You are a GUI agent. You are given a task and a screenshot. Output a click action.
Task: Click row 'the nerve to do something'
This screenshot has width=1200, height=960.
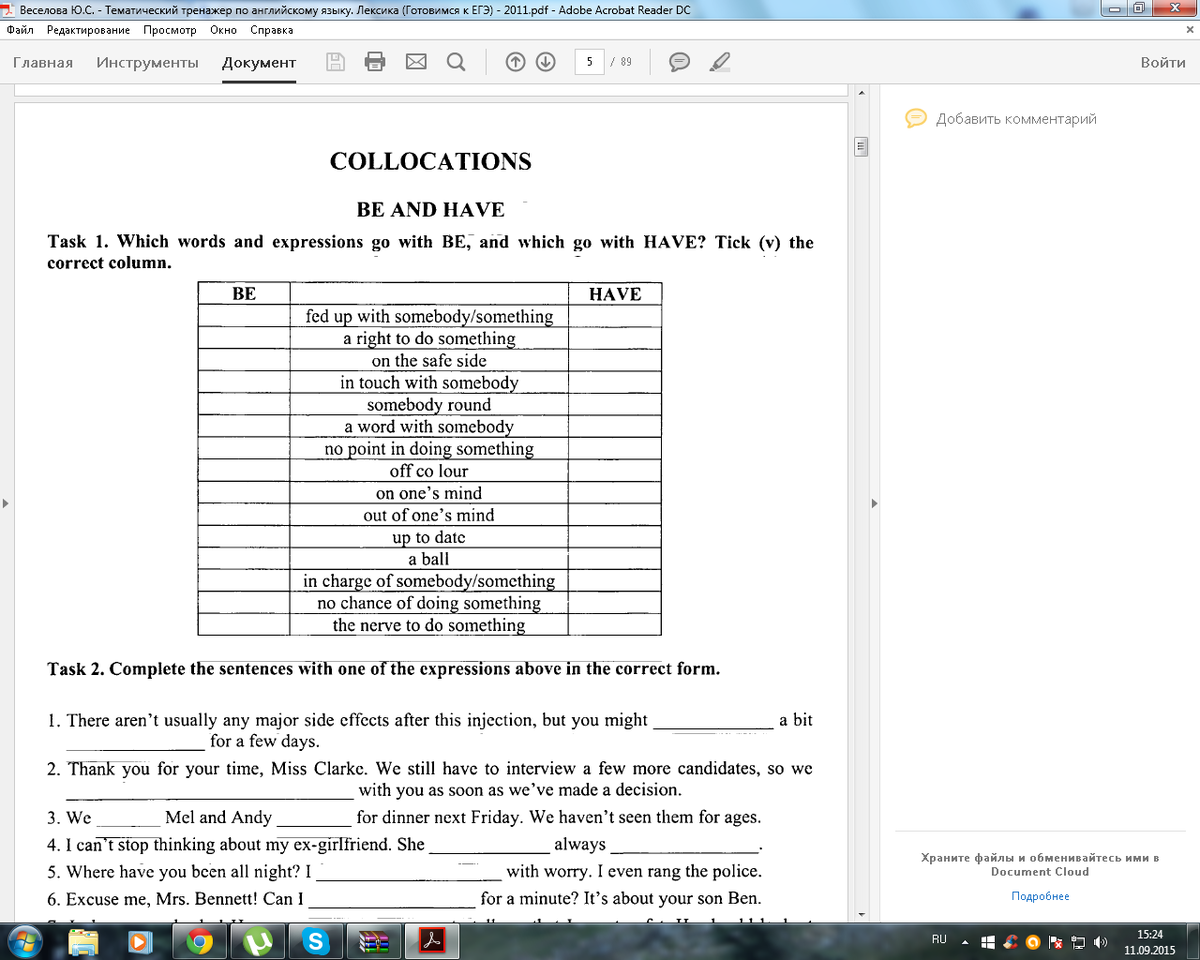[429, 624]
